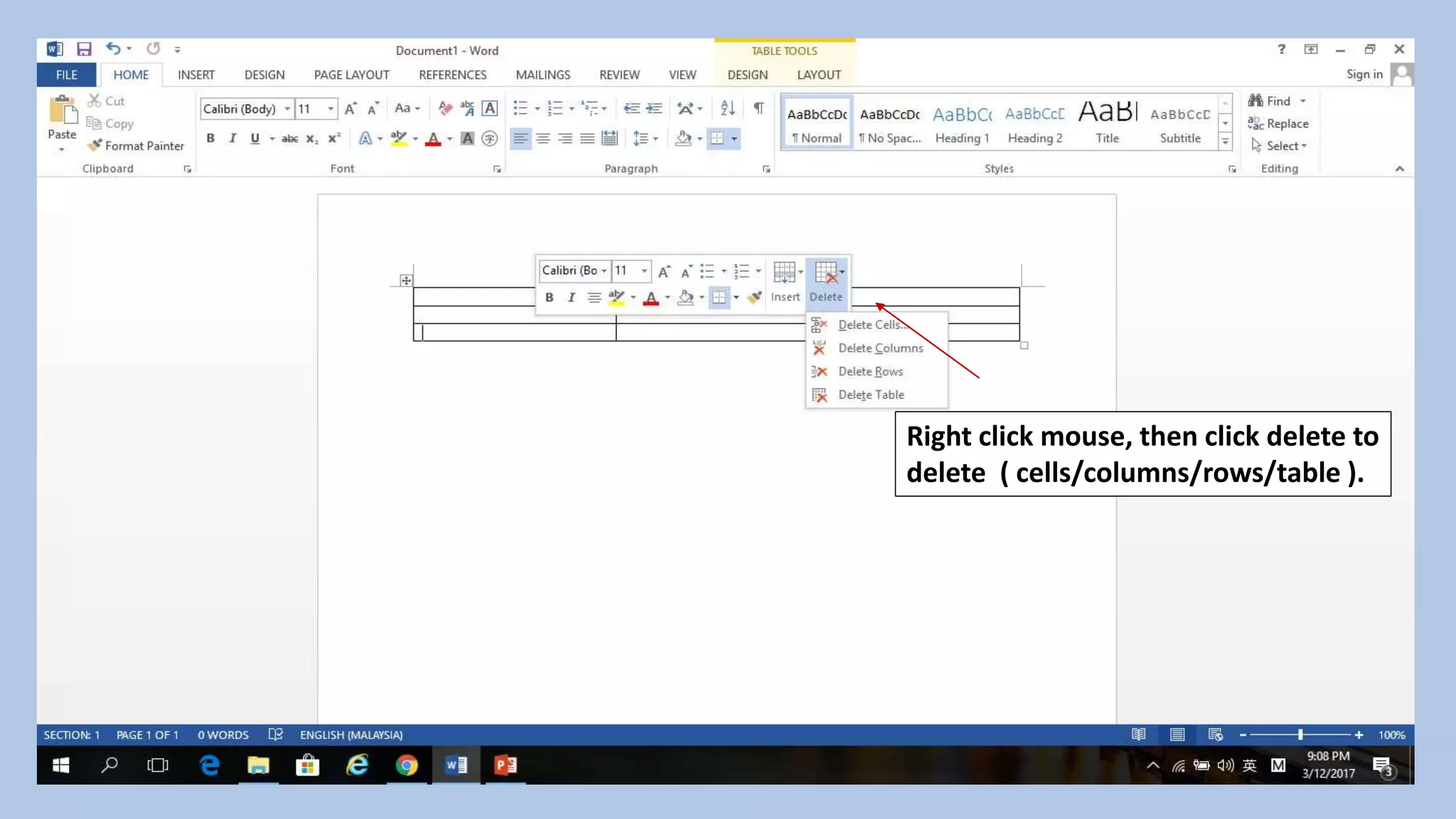Click the Undo arrow icon
1456x819 pixels.
[113, 48]
